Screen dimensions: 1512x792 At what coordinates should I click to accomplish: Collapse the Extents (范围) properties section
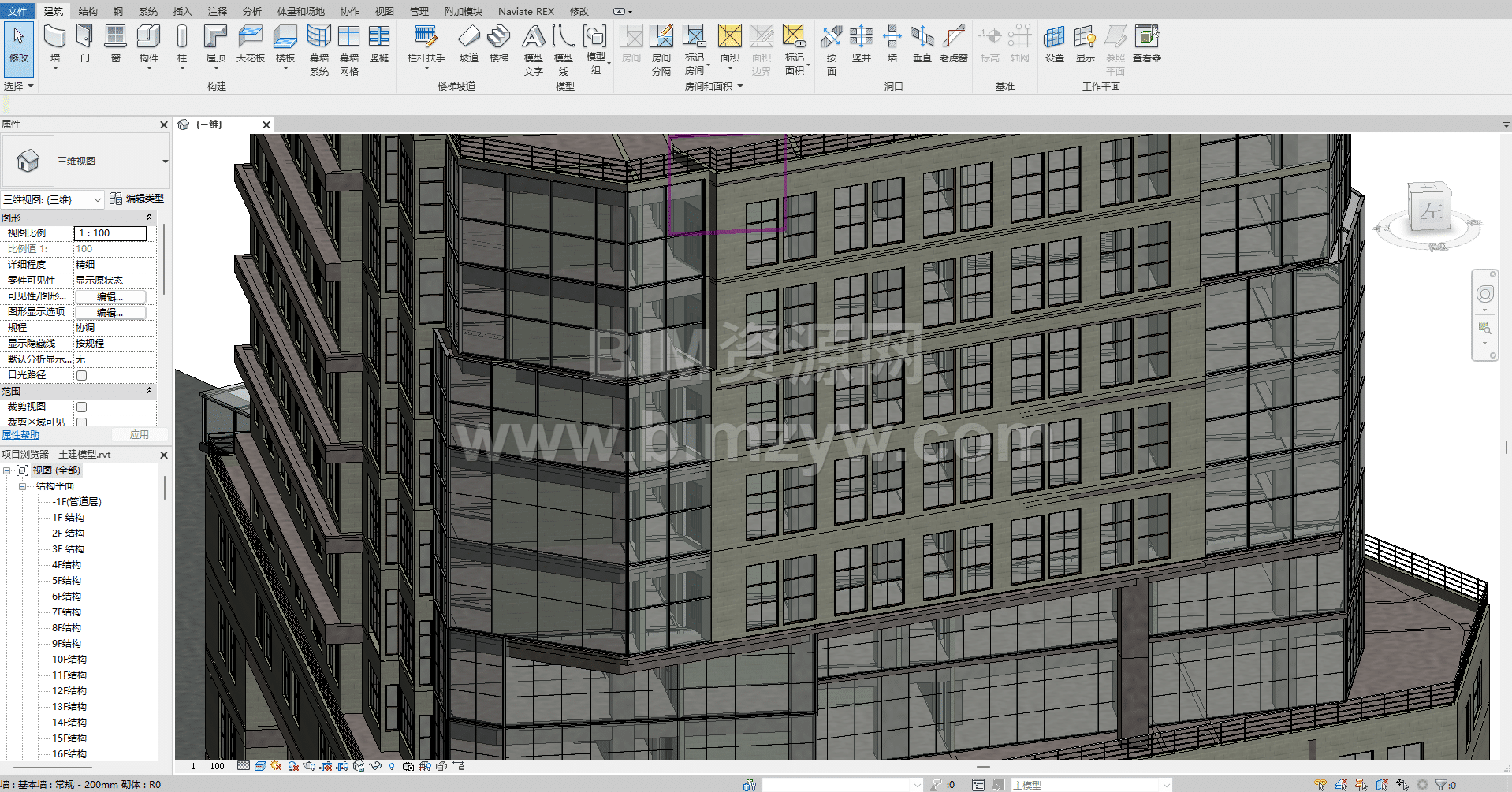point(149,390)
